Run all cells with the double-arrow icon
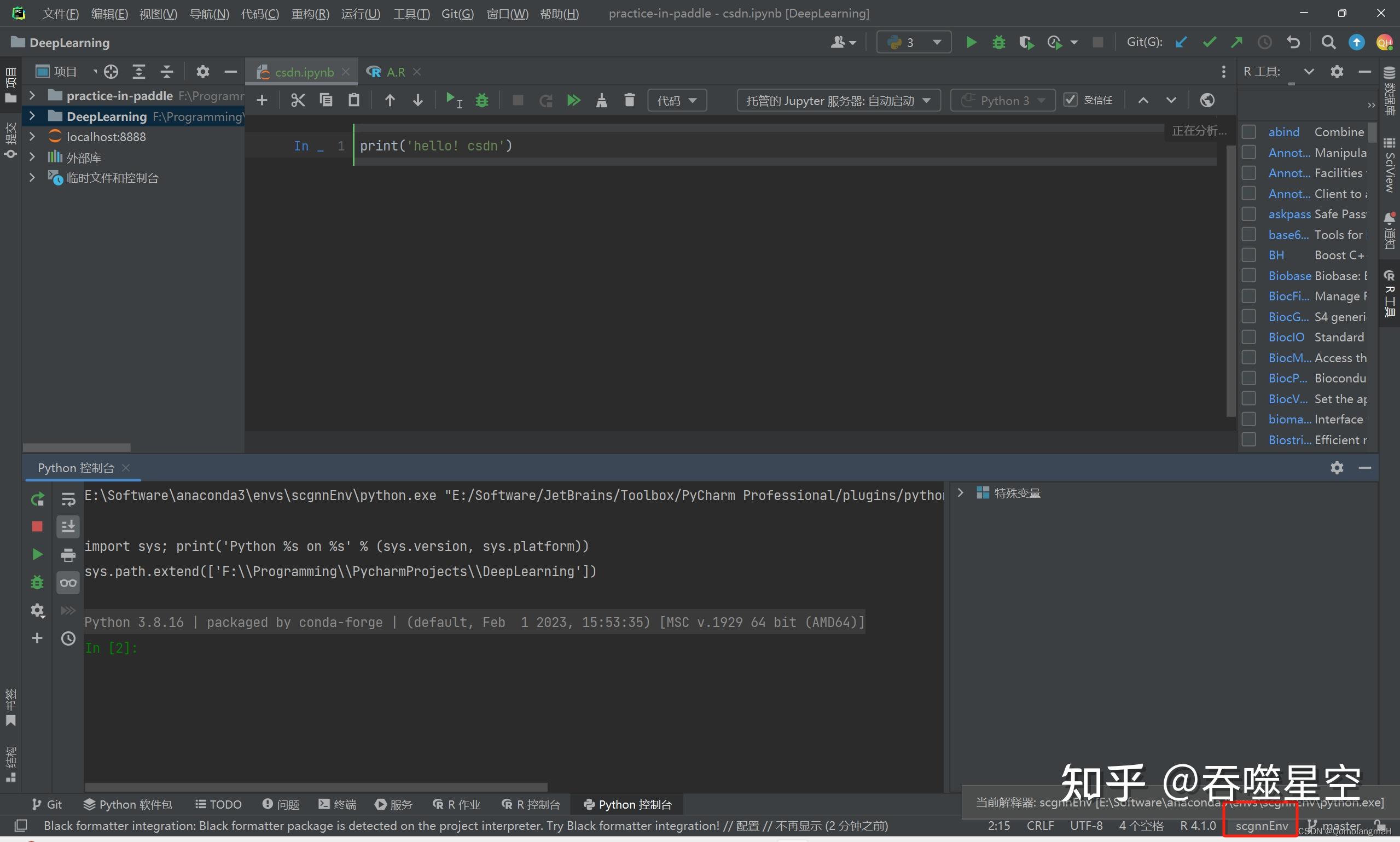This screenshot has width=1400, height=842. click(x=573, y=100)
